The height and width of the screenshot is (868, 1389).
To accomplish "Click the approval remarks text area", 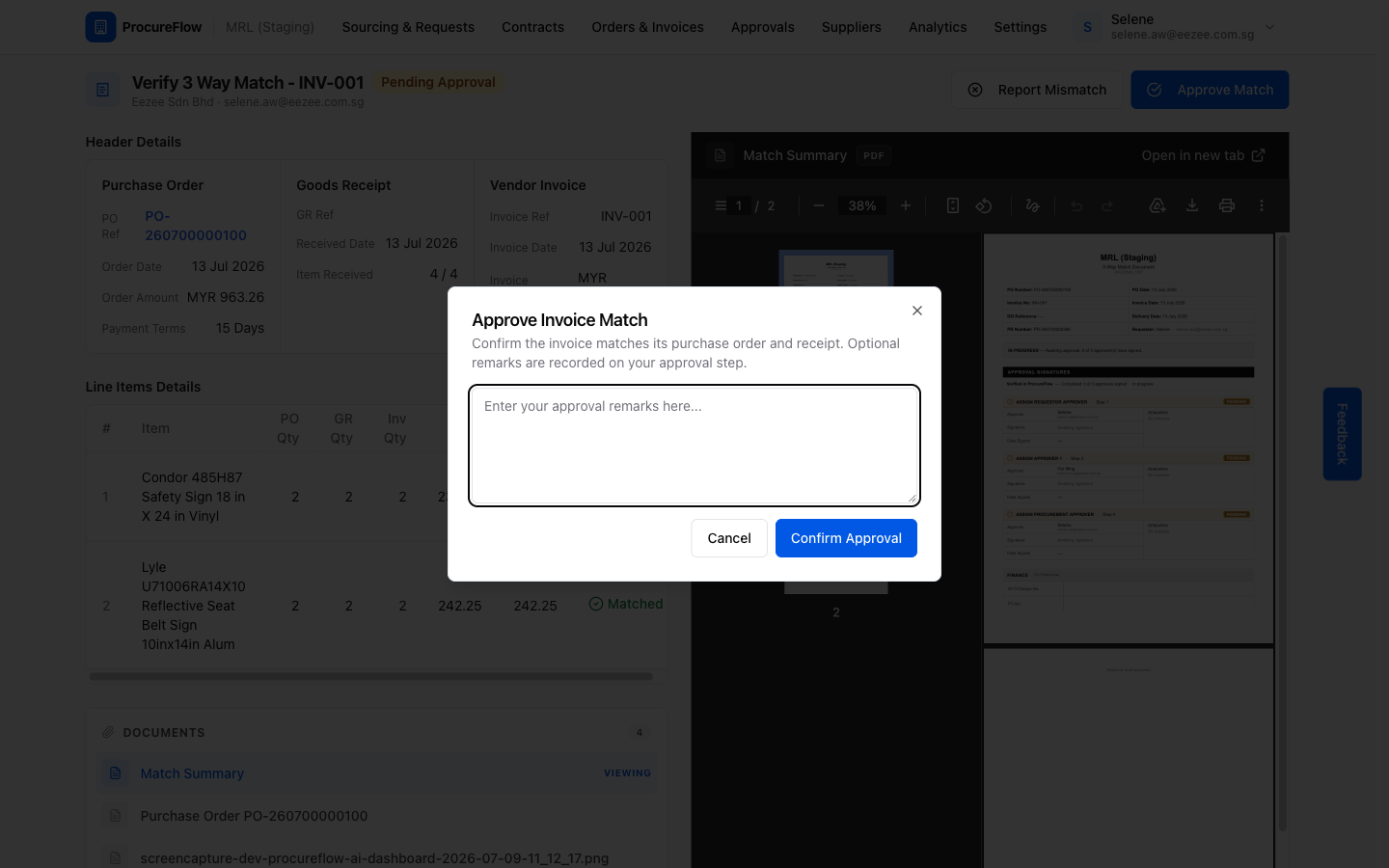I will click(694, 446).
